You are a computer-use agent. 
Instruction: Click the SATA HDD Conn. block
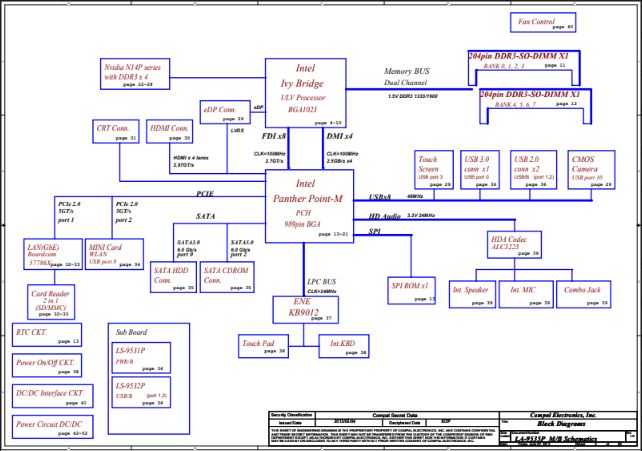click(173, 277)
